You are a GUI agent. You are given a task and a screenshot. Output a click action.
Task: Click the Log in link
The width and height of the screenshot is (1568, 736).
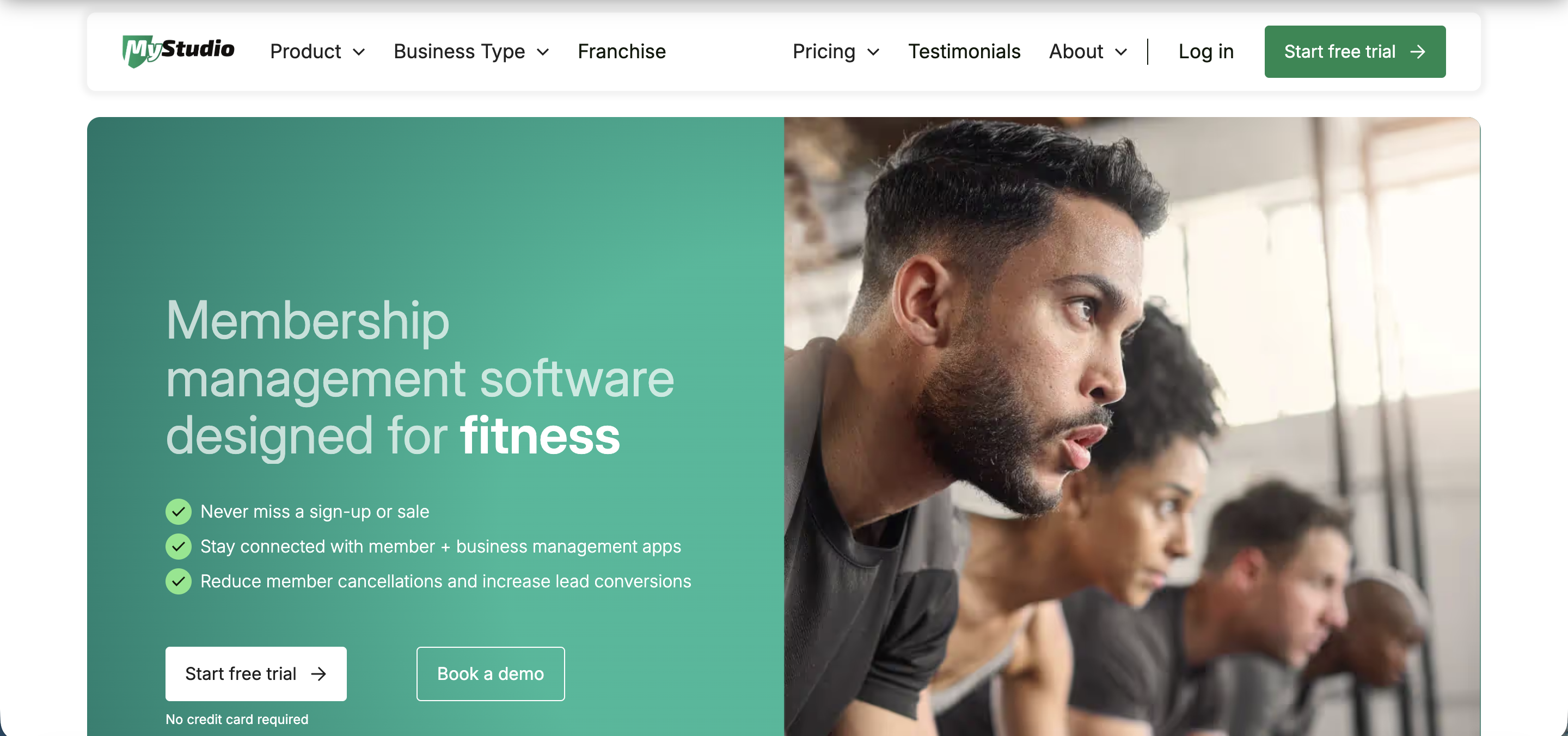coord(1206,51)
